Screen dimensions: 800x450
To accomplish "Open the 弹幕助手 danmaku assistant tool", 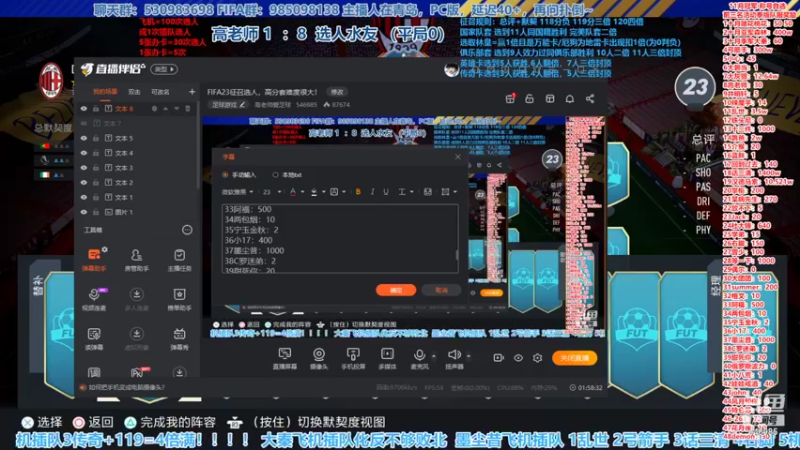I will pyautogui.click(x=94, y=259).
